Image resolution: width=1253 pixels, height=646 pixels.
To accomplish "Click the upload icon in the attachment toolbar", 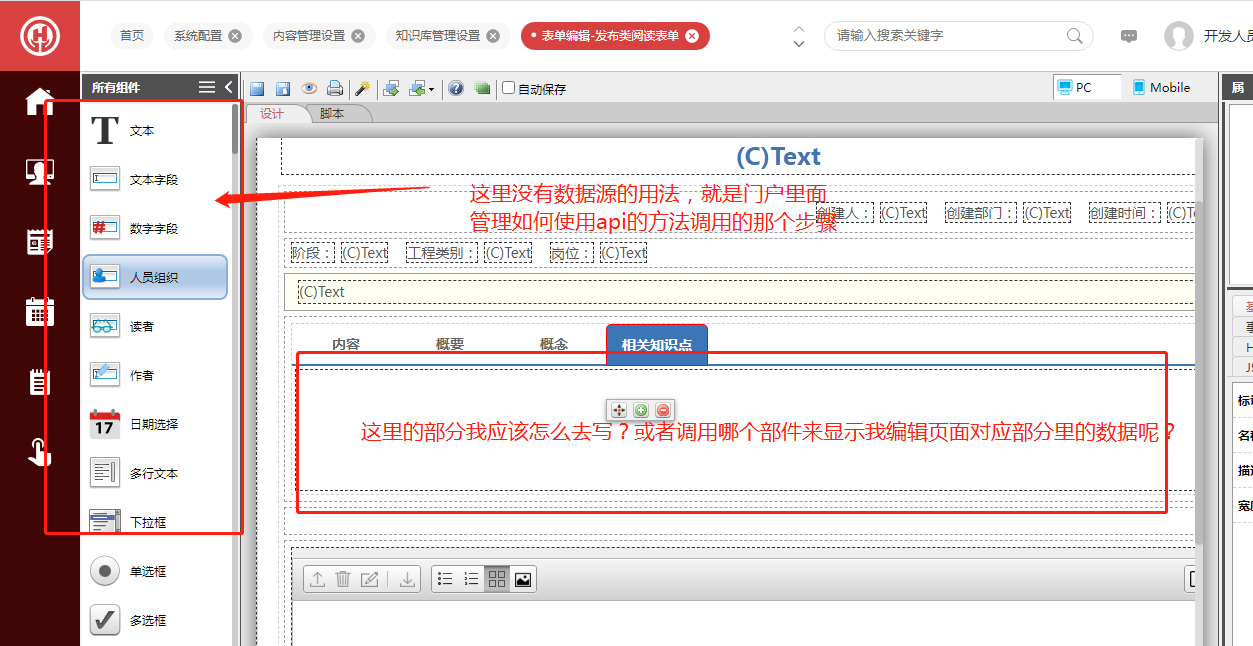I will 317,579.
